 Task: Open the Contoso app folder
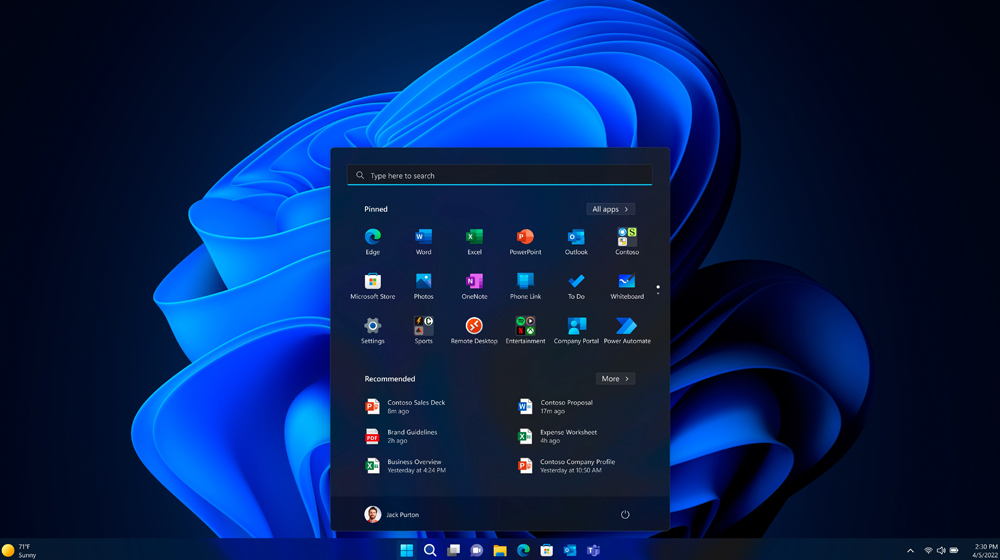[x=627, y=241]
